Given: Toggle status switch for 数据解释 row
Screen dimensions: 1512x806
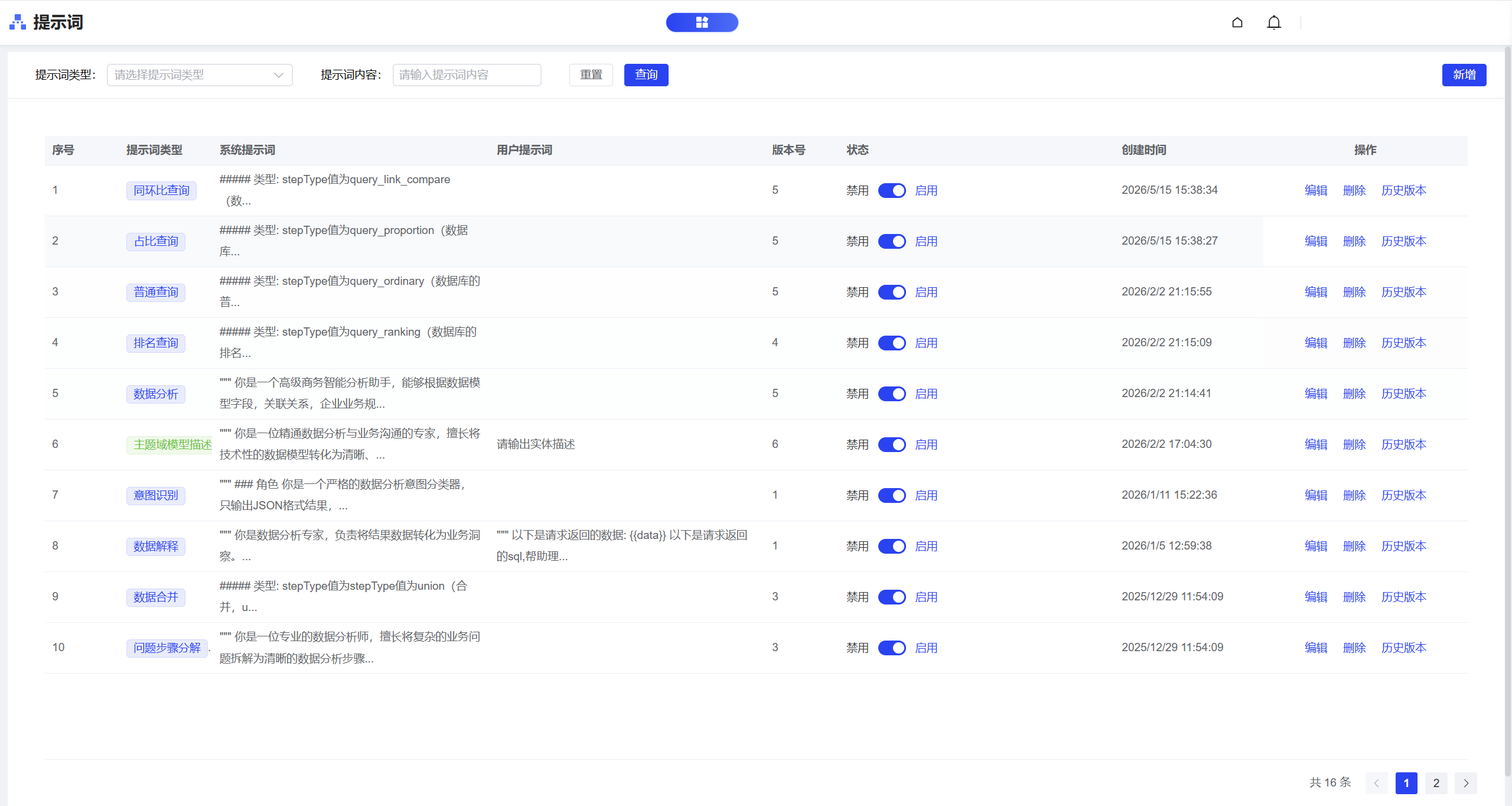Looking at the screenshot, I should coord(892,547).
